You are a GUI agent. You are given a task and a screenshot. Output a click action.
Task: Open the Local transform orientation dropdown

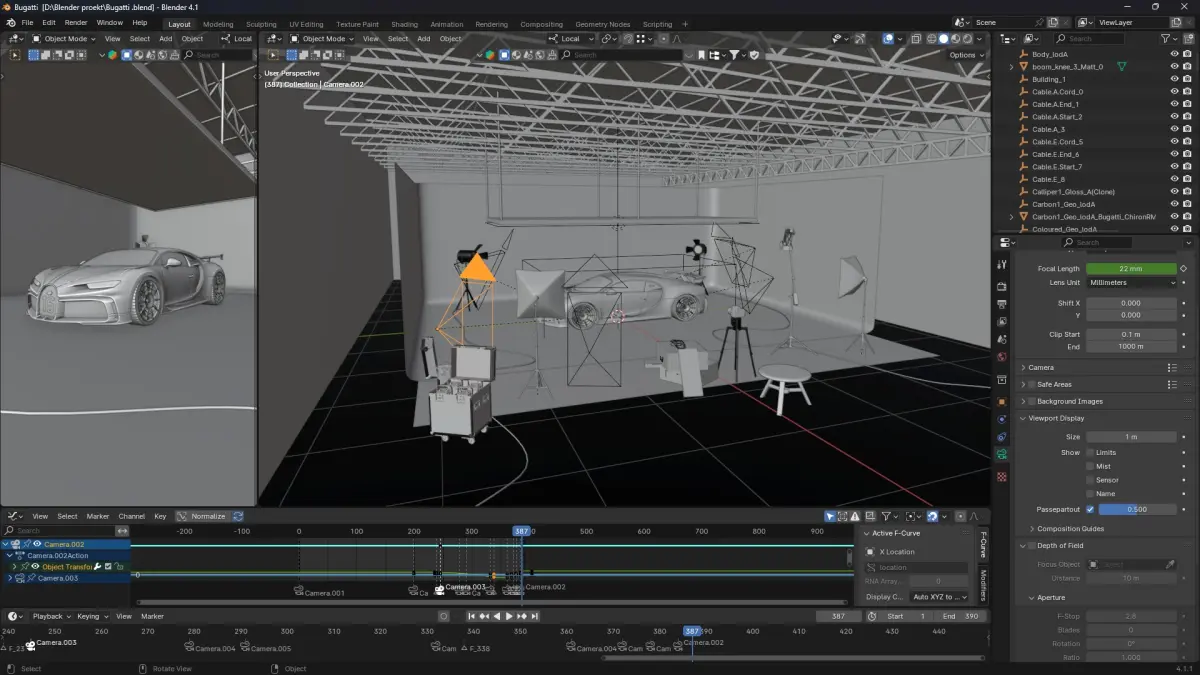573,39
